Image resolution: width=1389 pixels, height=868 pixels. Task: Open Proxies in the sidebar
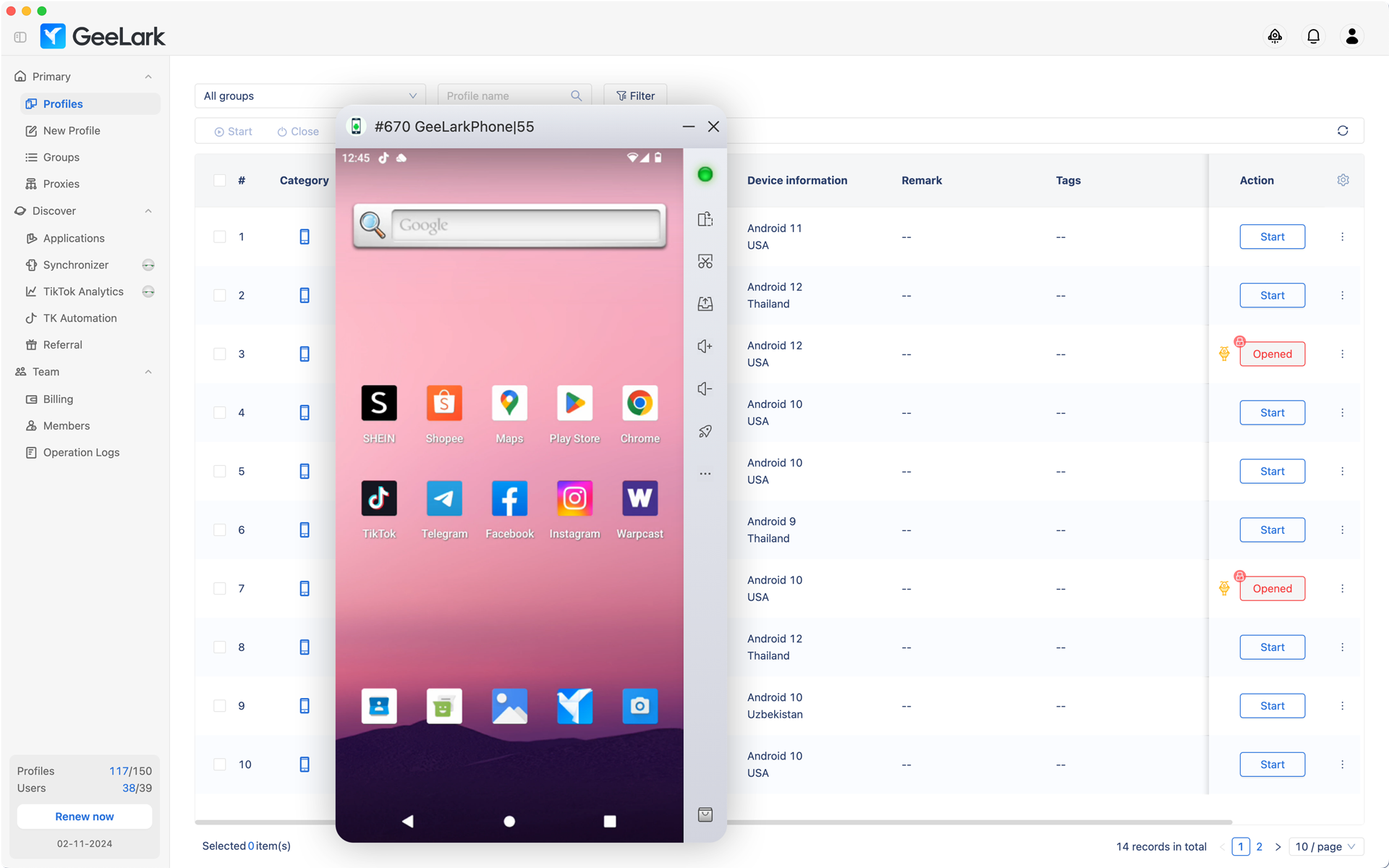[x=61, y=184]
